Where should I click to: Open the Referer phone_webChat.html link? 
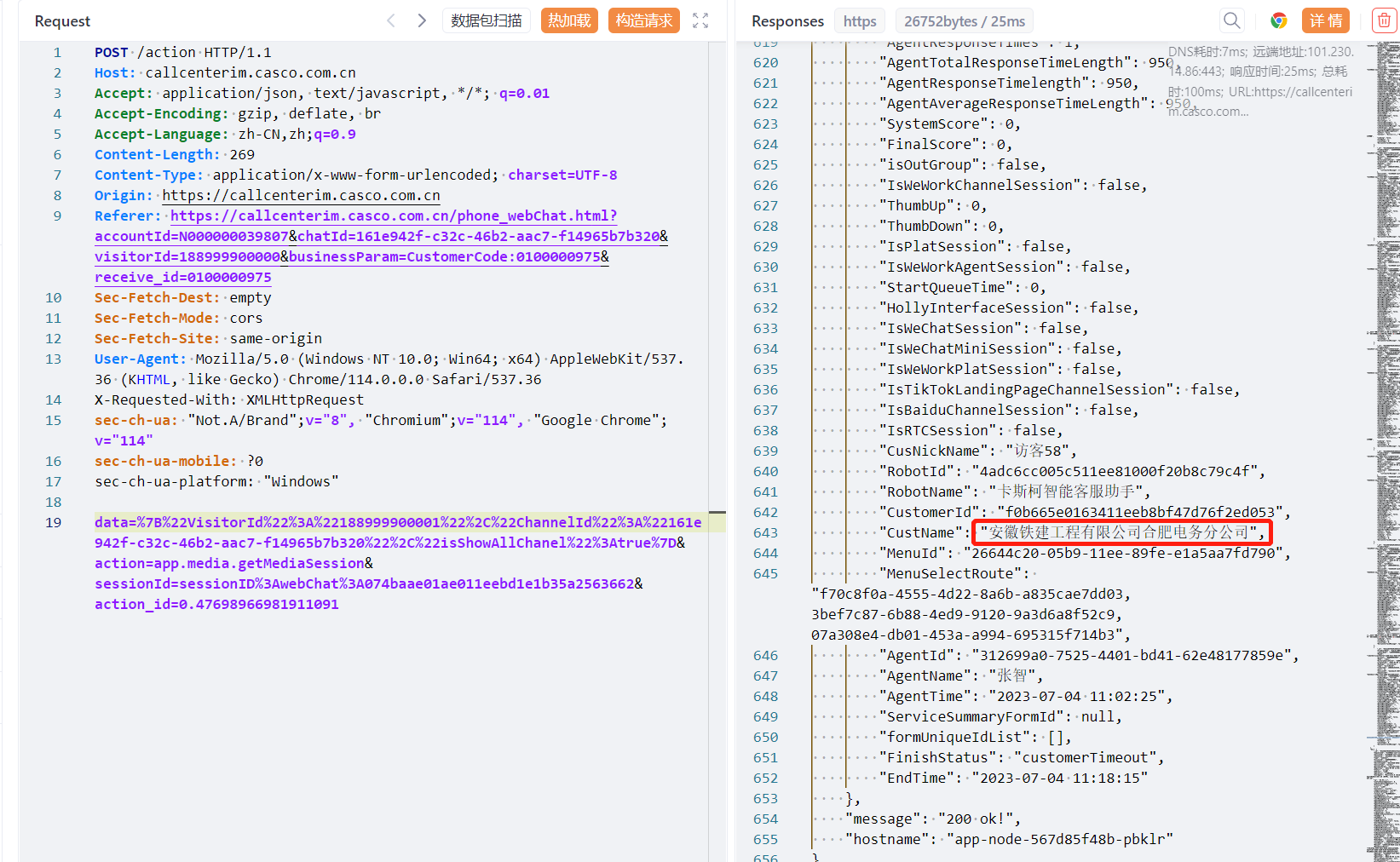(394, 215)
